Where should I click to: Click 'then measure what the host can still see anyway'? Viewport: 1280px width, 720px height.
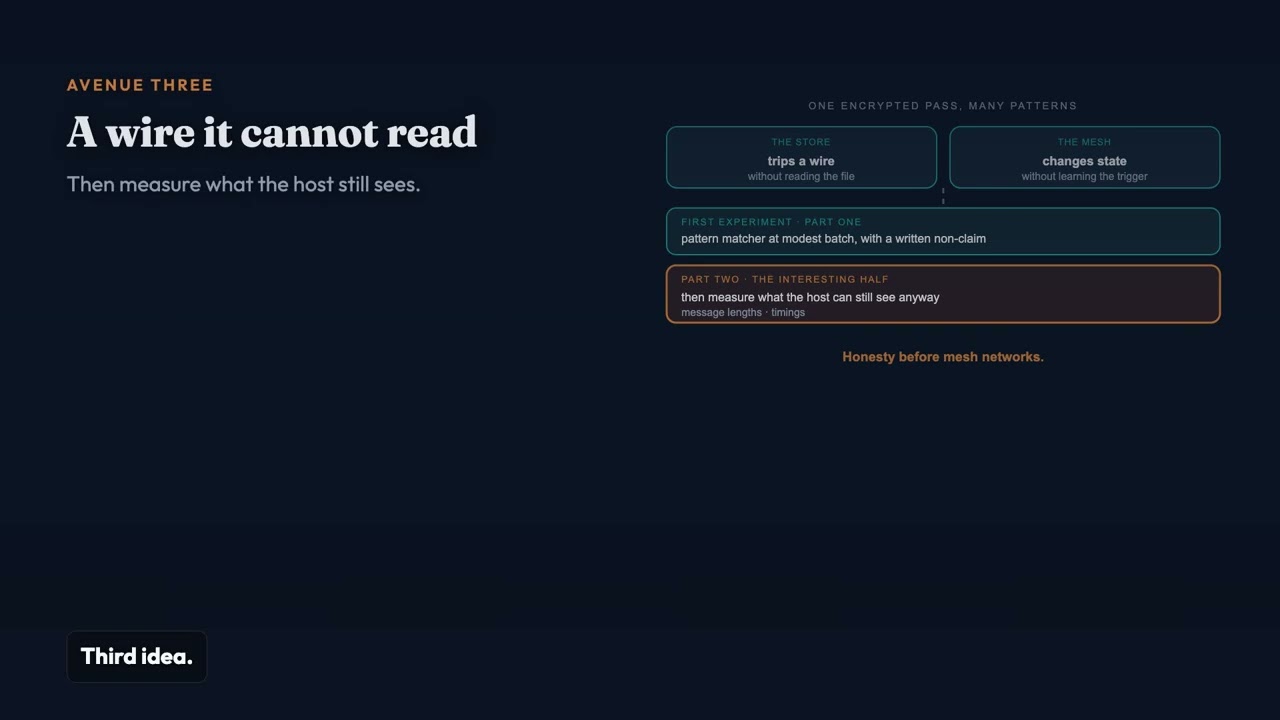pos(810,297)
